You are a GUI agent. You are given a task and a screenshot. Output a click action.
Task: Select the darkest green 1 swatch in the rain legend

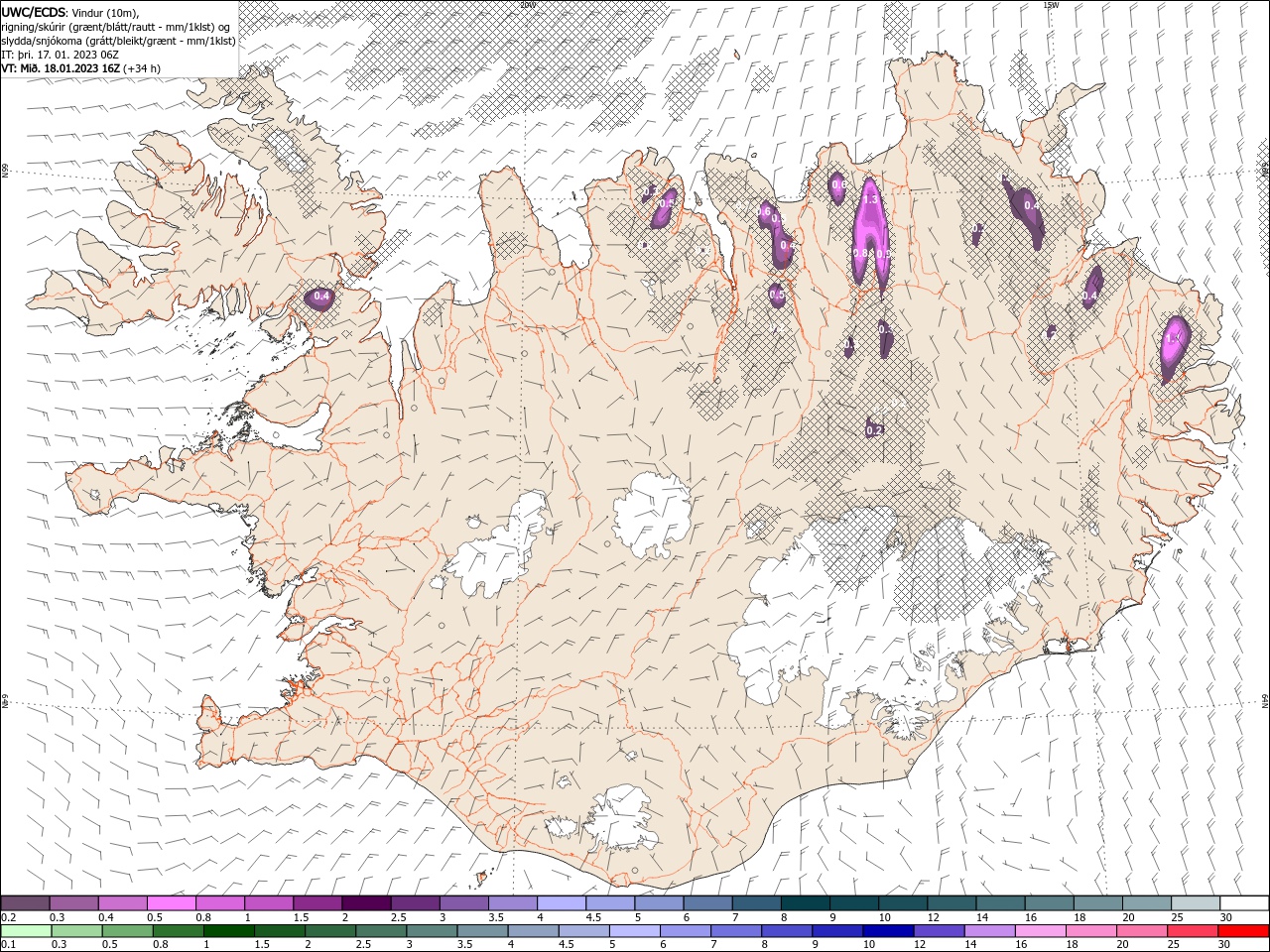click(229, 931)
